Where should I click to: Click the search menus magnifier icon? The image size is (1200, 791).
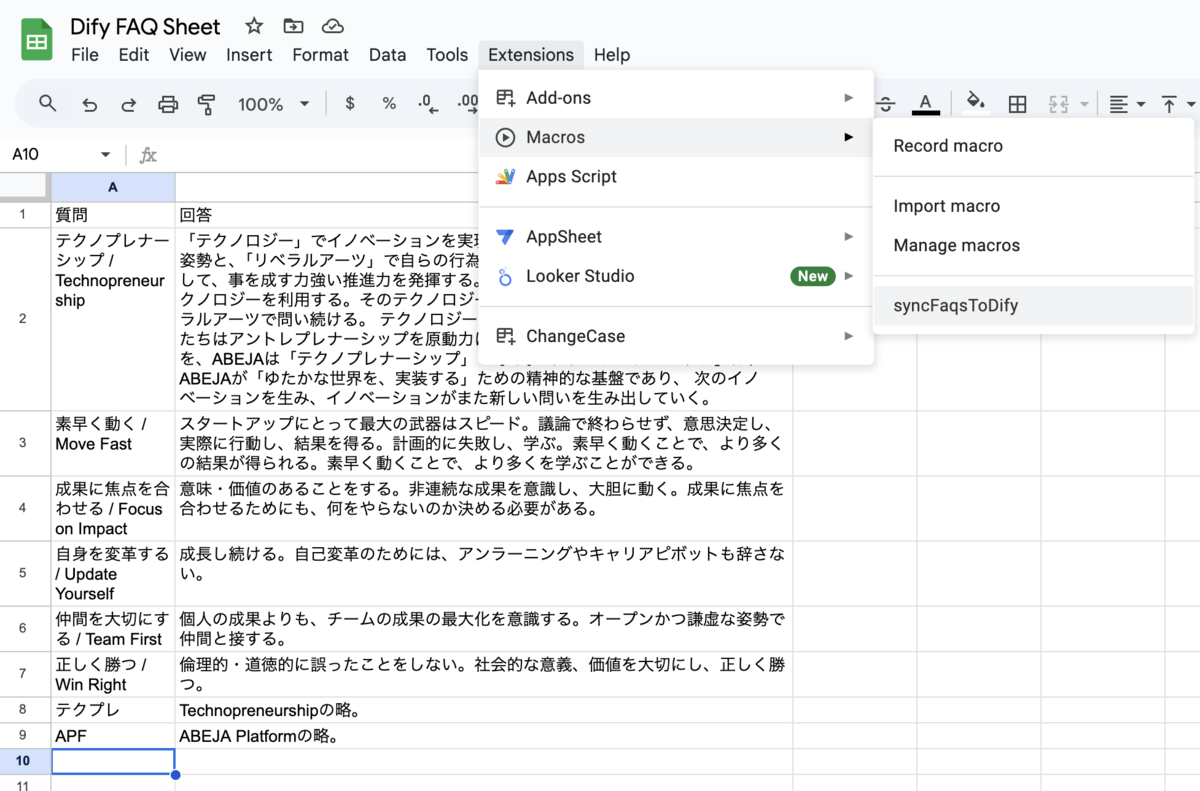pyautogui.click(x=48, y=103)
